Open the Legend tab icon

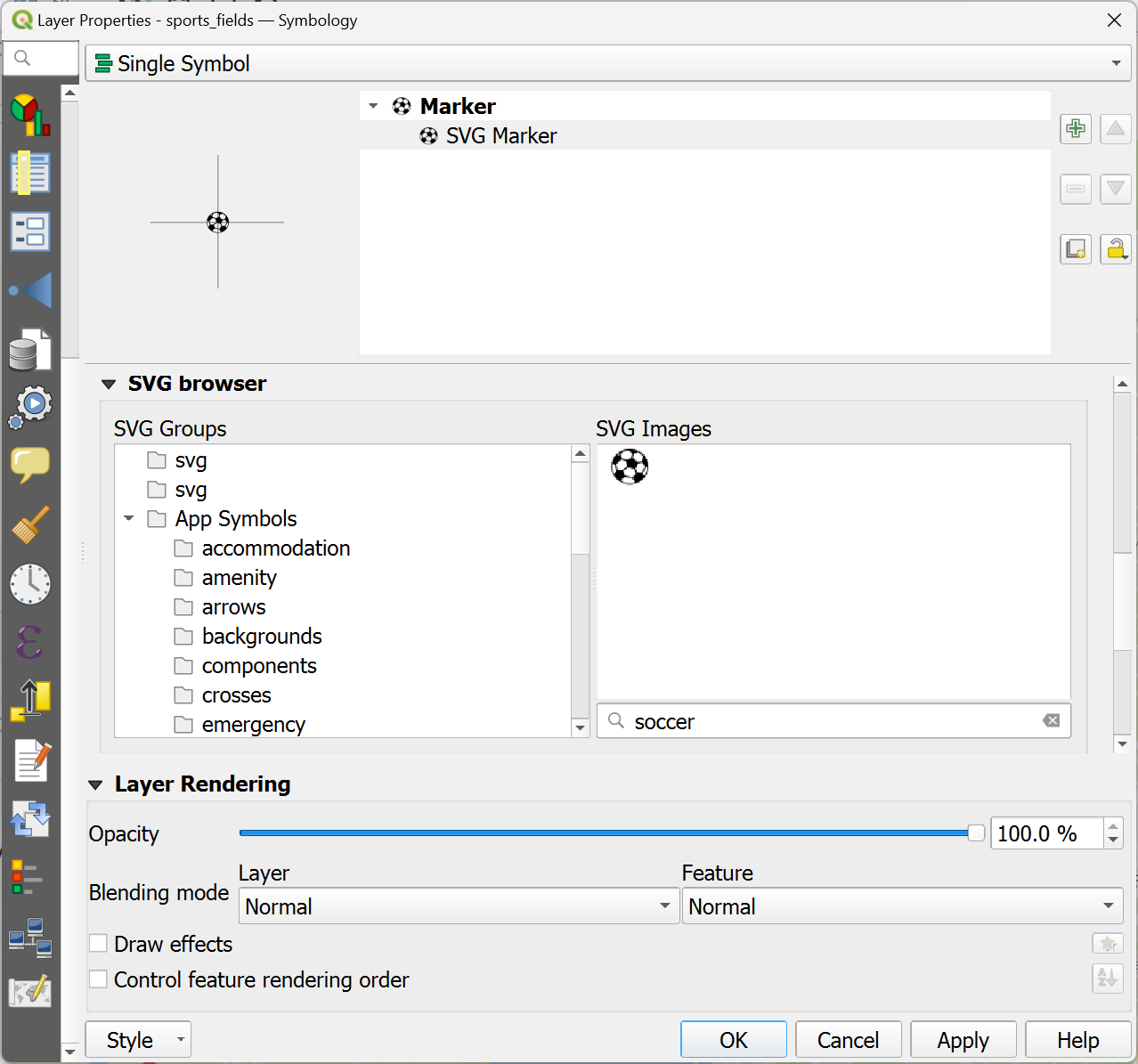(27, 877)
